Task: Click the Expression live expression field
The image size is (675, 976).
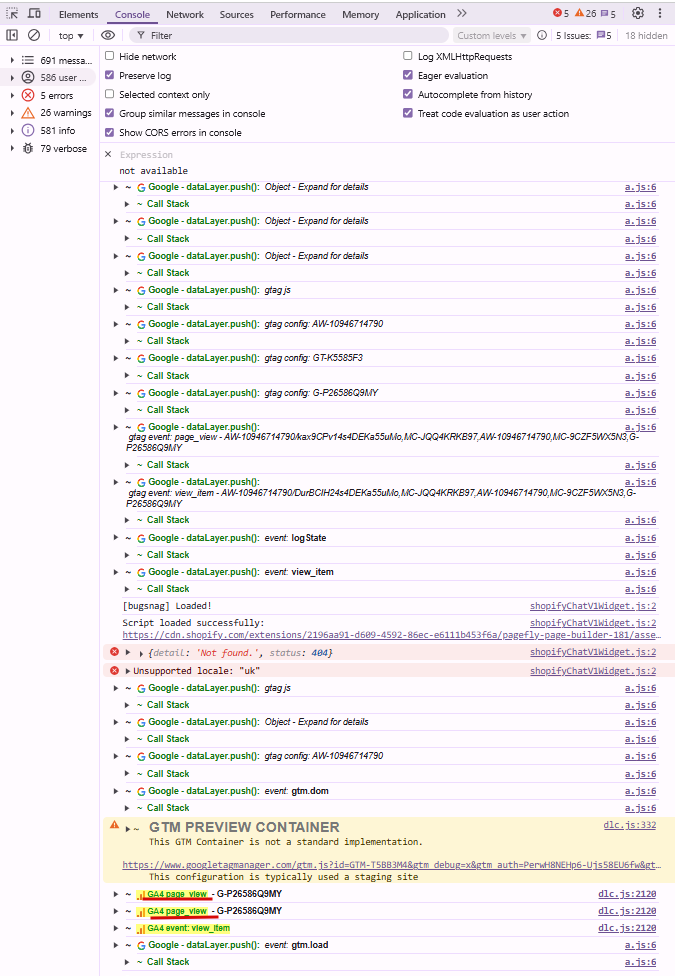Action: click(146, 154)
